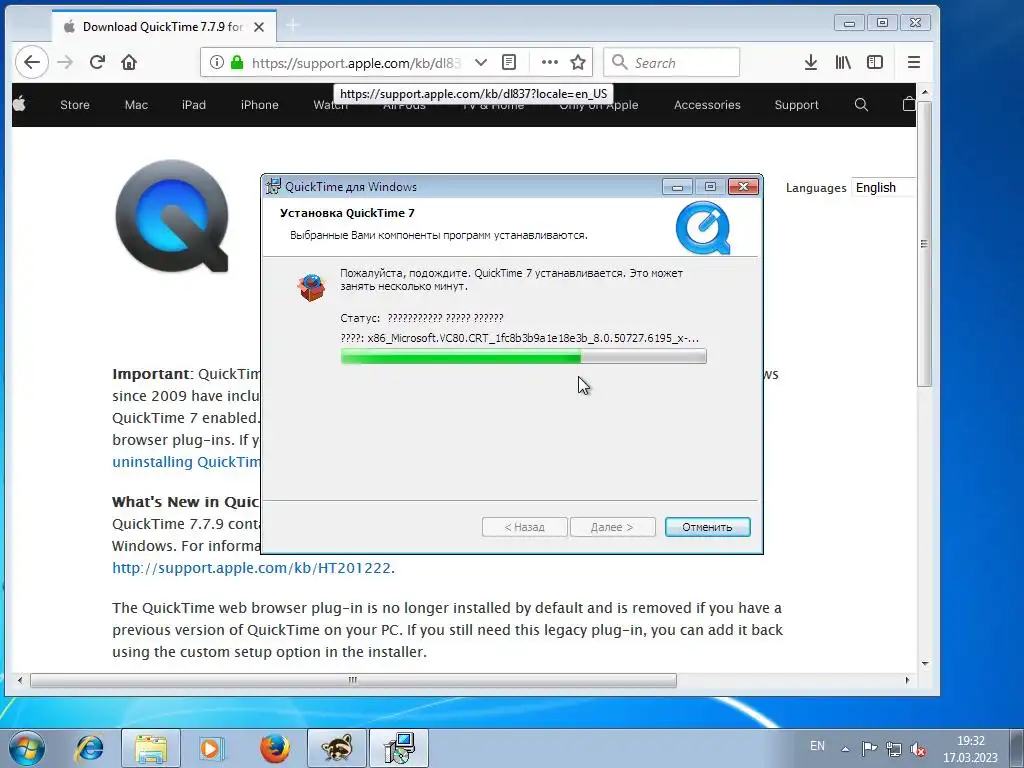Switch to Firefox on taskbar
Image resolution: width=1024 pixels, height=768 pixels.
pyautogui.click(x=274, y=748)
